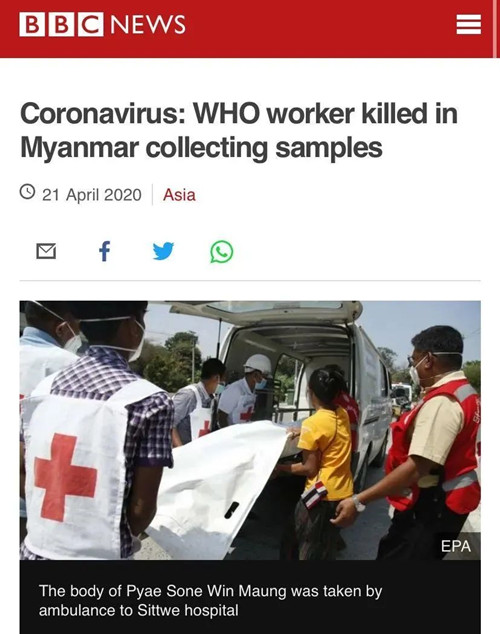Open the Asia section link

click(179, 195)
